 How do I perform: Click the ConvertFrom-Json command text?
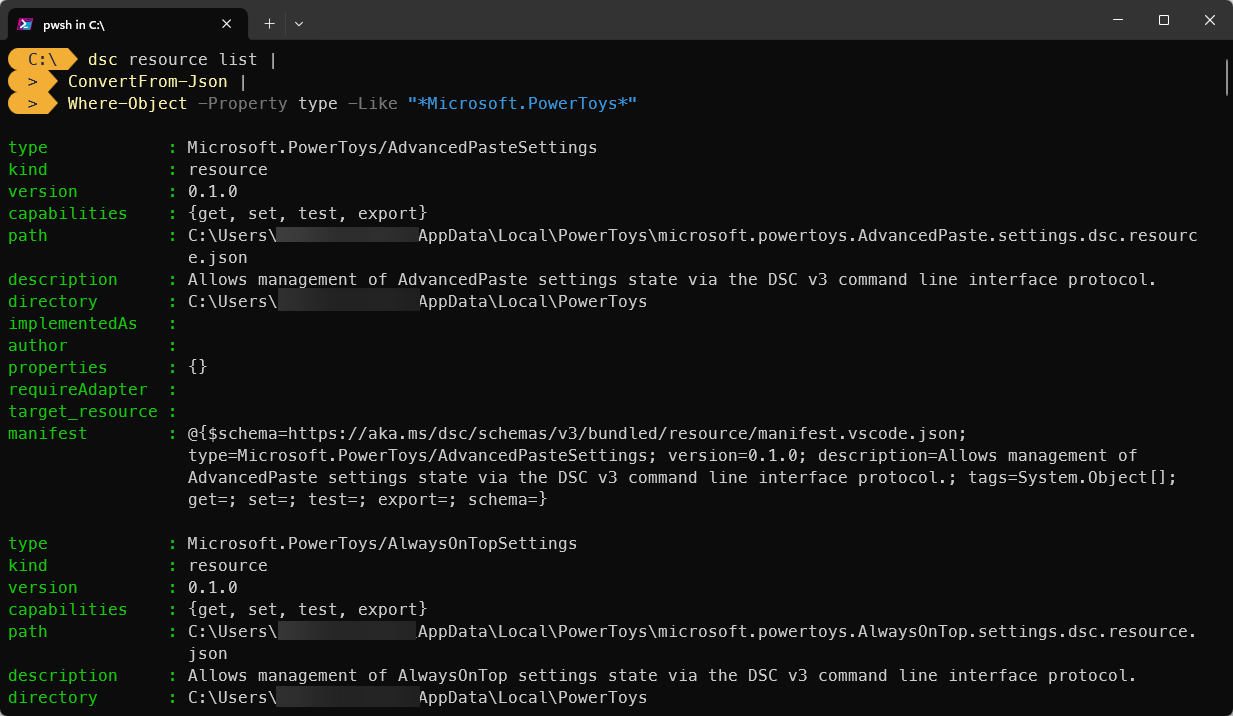coord(147,82)
